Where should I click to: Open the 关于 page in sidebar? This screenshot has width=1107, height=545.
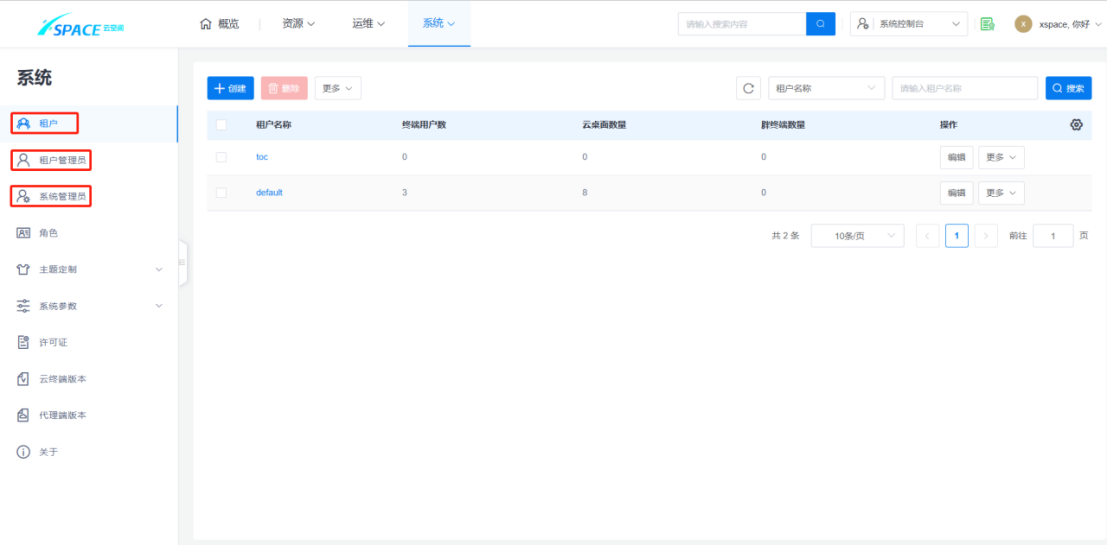click(48, 452)
